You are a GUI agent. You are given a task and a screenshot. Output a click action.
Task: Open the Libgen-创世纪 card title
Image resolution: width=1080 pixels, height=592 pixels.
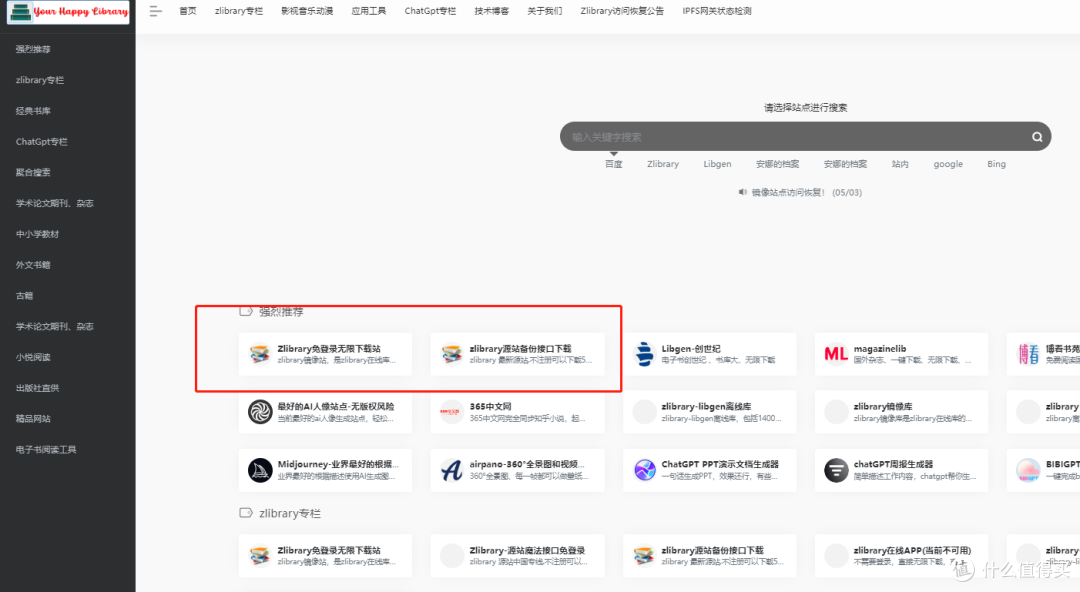[691, 349]
